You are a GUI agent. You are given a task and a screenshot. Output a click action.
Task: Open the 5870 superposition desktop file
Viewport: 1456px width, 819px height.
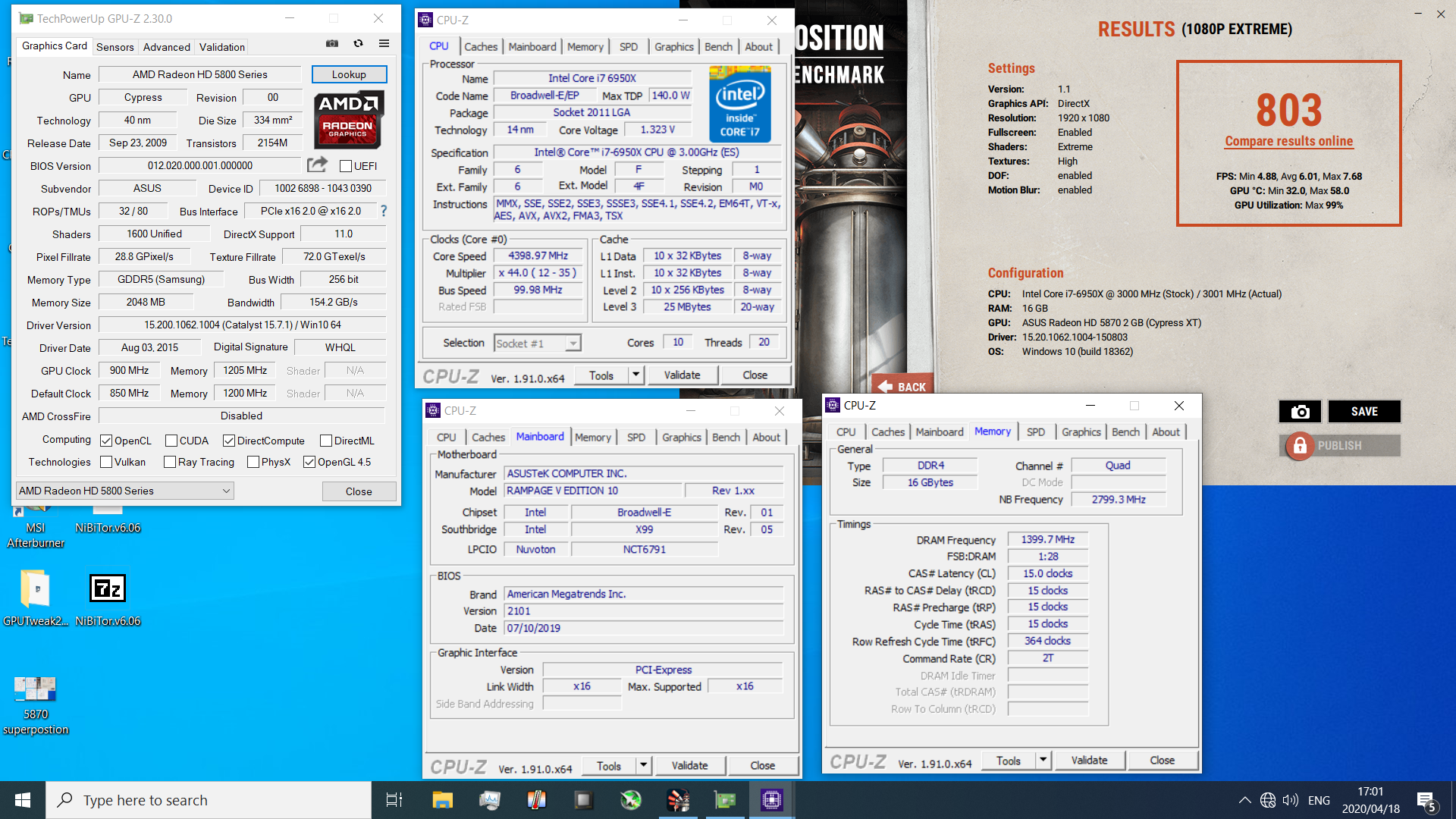[x=35, y=705]
